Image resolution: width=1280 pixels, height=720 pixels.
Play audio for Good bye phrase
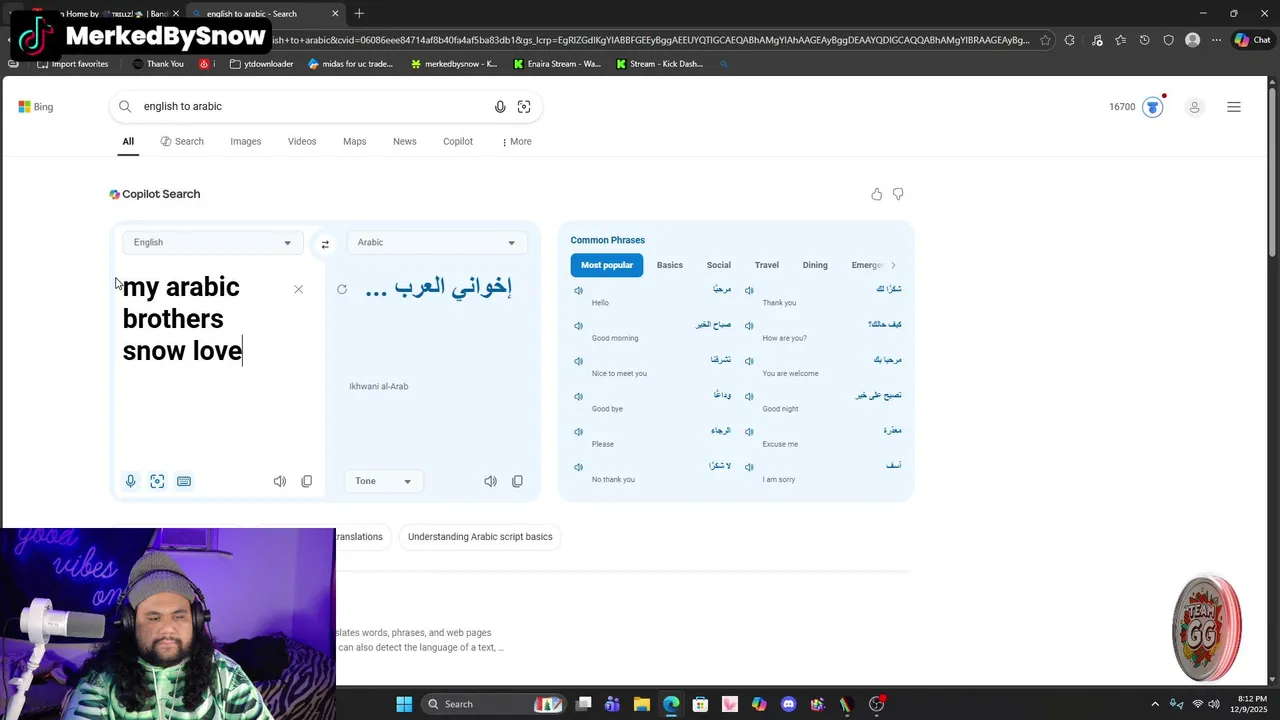578,397
